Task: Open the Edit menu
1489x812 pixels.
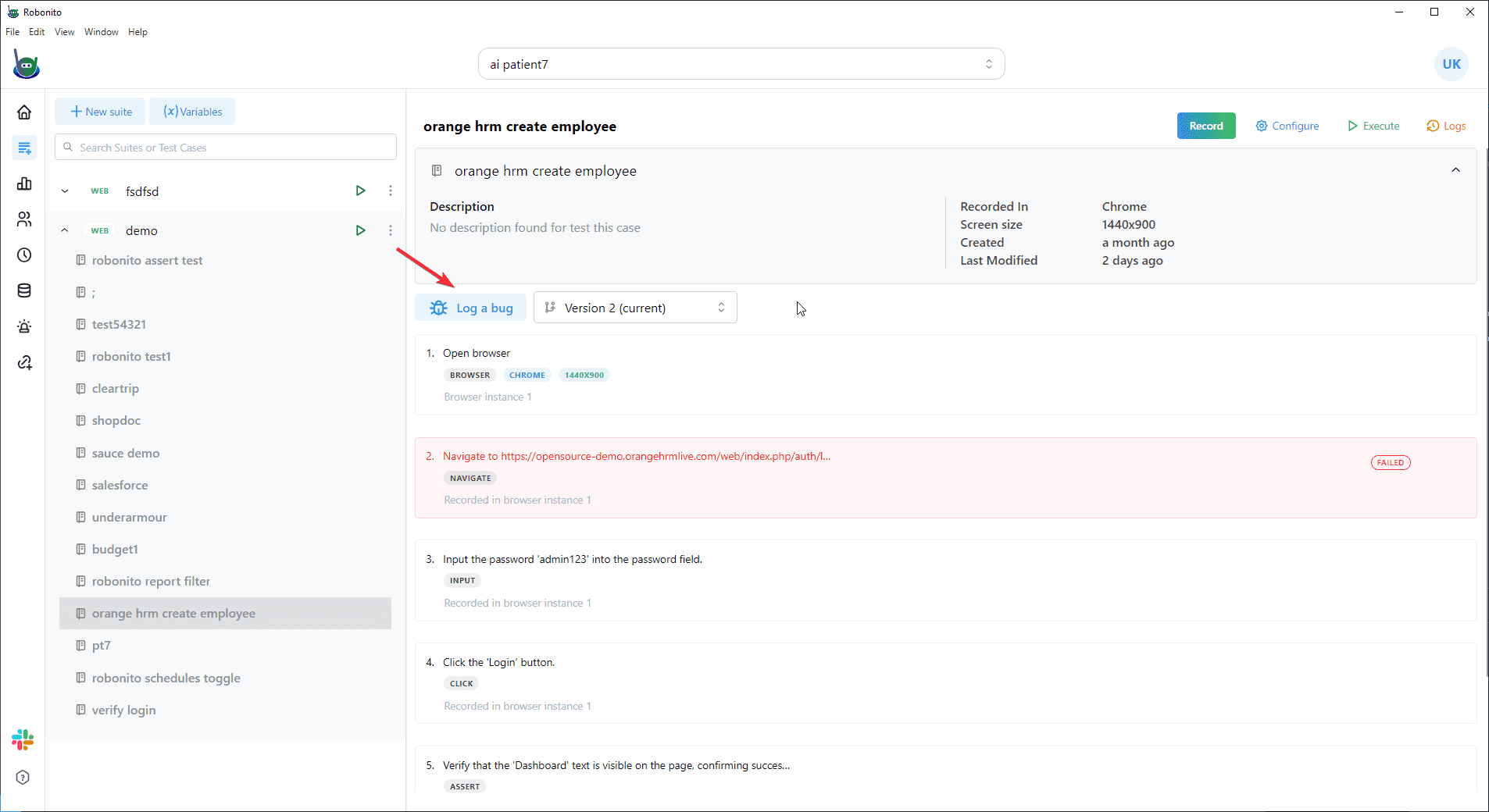Action: [x=37, y=32]
